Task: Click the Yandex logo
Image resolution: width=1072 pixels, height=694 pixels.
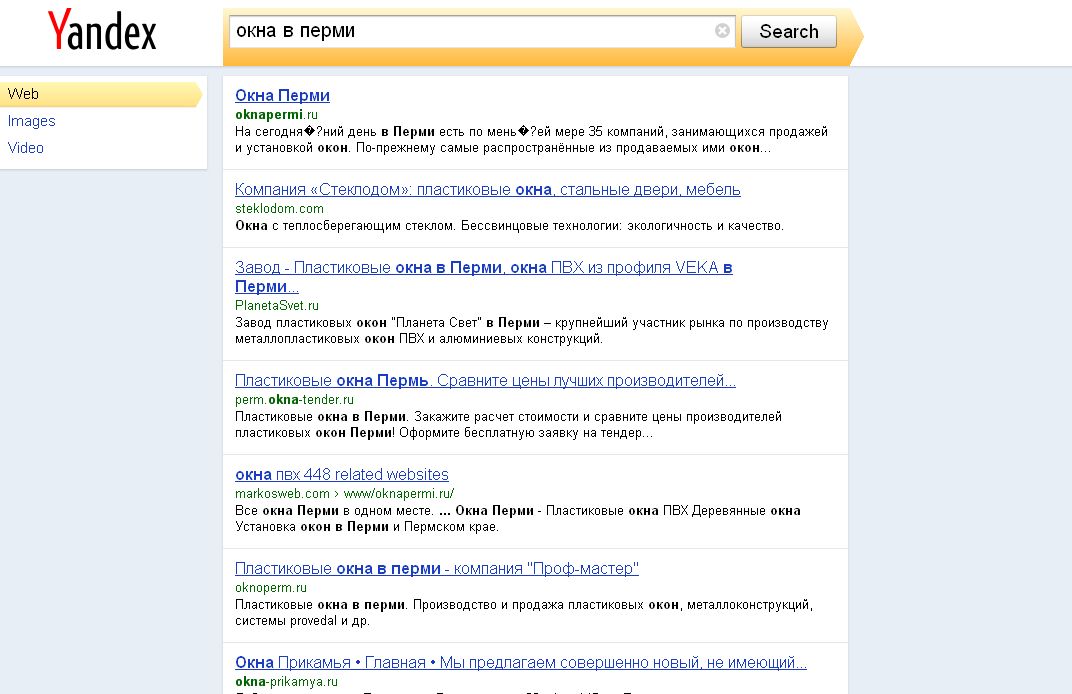Action: (x=102, y=31)
